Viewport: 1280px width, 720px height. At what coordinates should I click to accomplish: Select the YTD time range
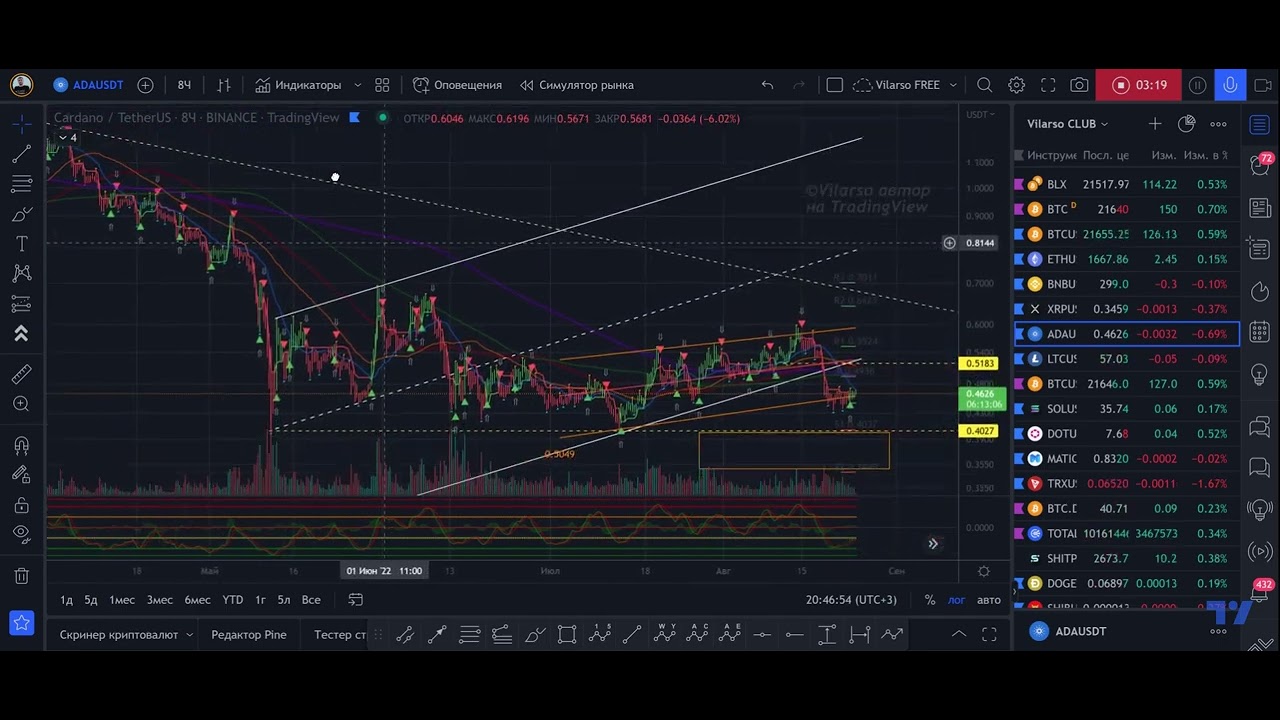pos(233,600)
